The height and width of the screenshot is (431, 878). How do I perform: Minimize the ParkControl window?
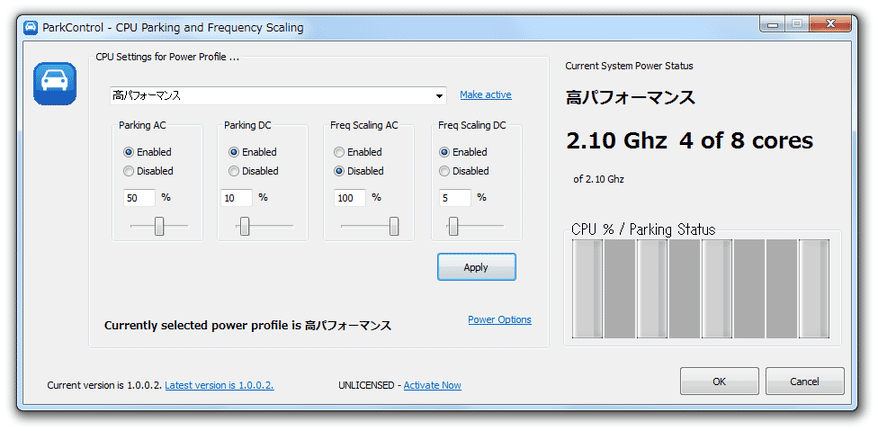pyautogui.click(x=773, y=24)
